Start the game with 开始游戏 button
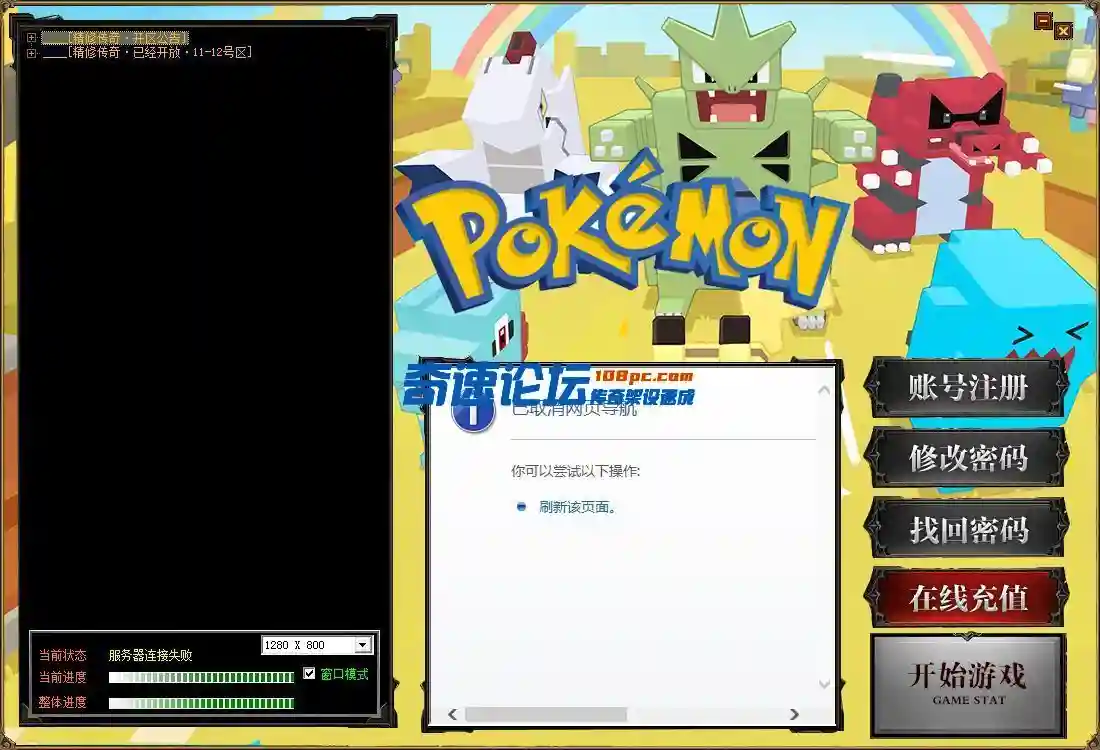This screenshot has width=1100, height=750. pos(968,684)
